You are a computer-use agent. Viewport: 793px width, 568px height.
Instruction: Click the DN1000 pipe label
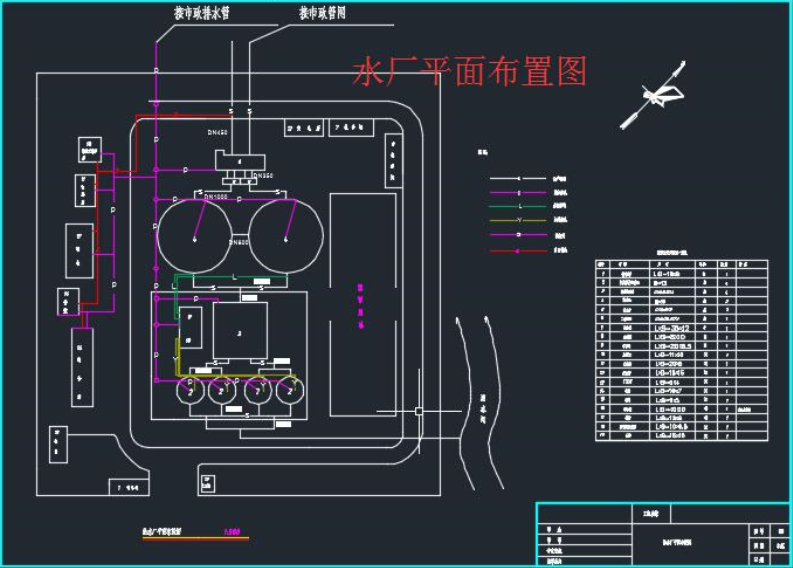(x=216, y=196)
